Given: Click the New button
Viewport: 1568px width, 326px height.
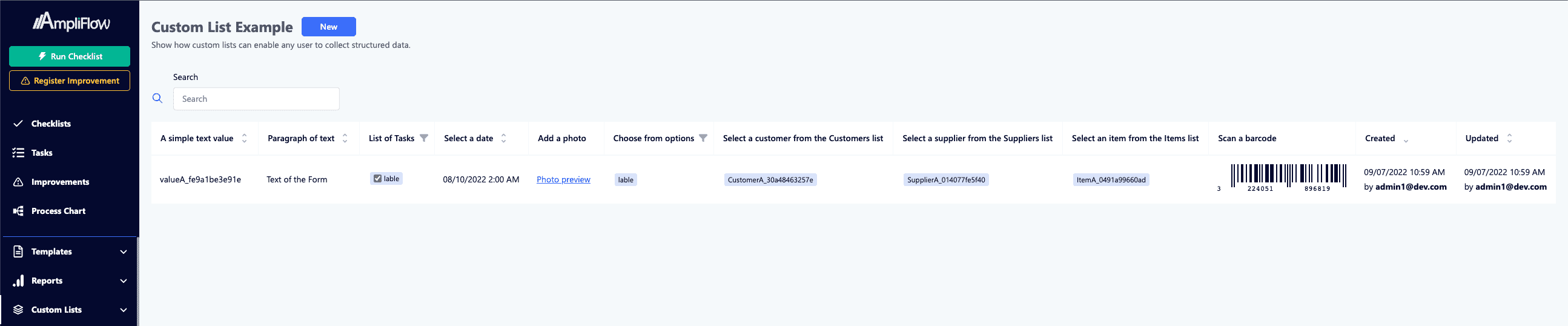Looking at the screenshot, I should (x=328, y=27).
